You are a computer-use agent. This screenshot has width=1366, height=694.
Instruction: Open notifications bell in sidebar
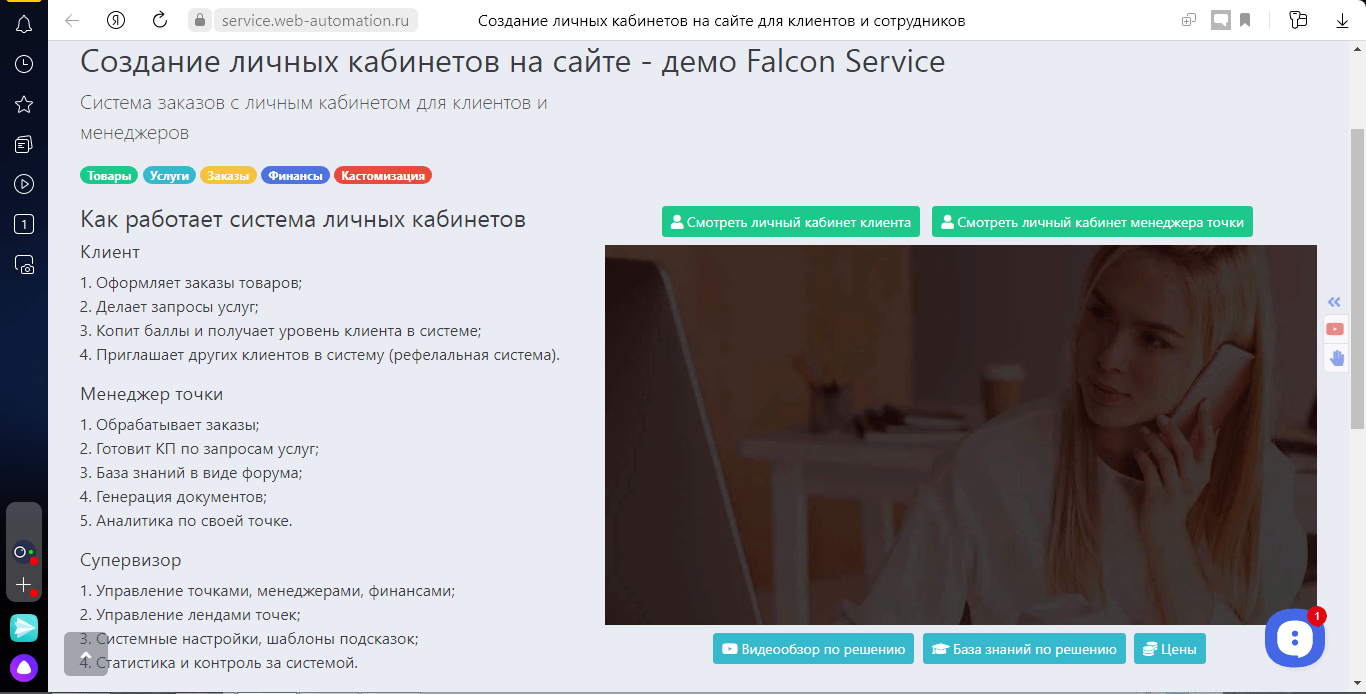(24, 24)
